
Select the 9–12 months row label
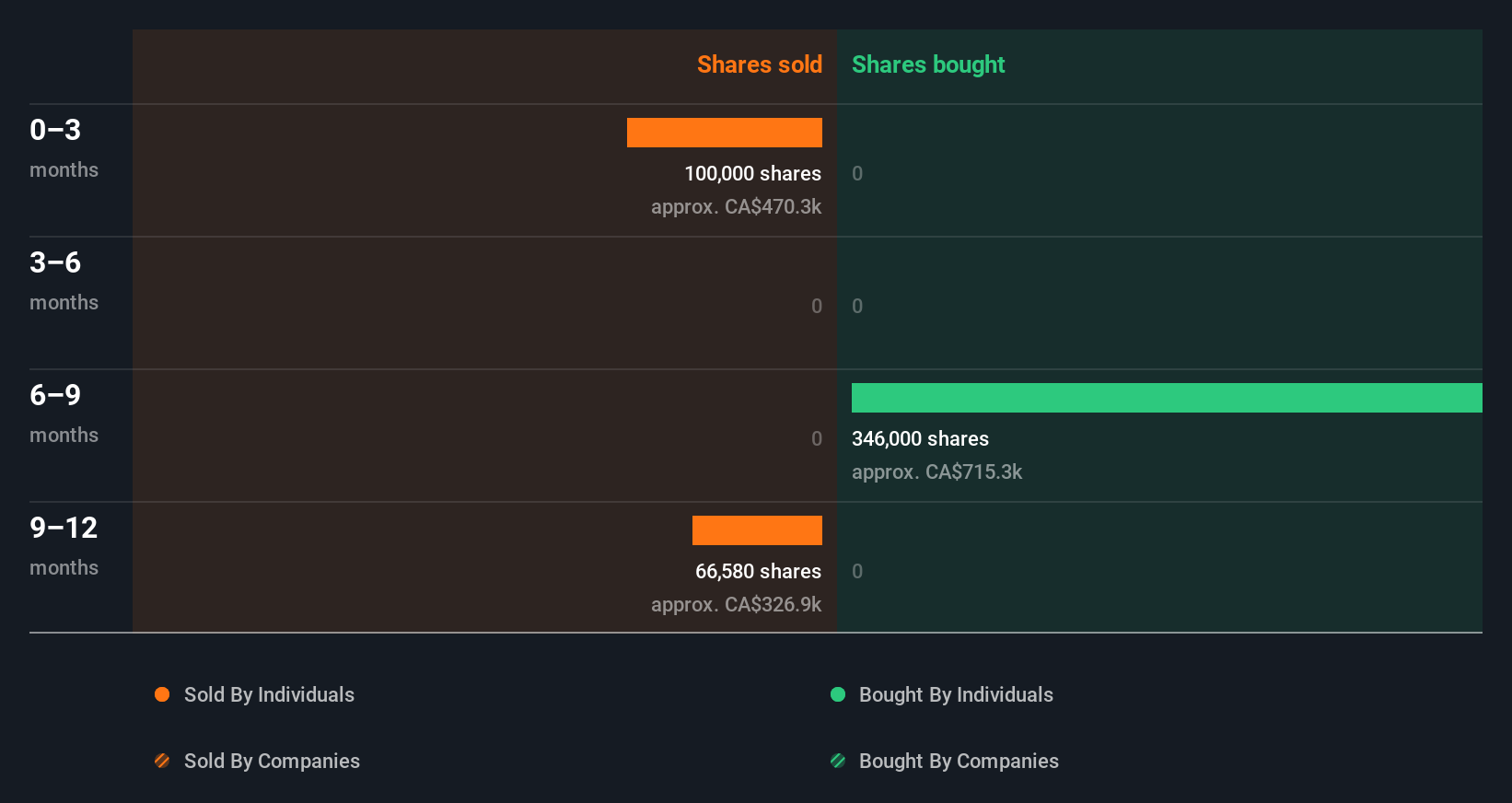click(64, 546)
